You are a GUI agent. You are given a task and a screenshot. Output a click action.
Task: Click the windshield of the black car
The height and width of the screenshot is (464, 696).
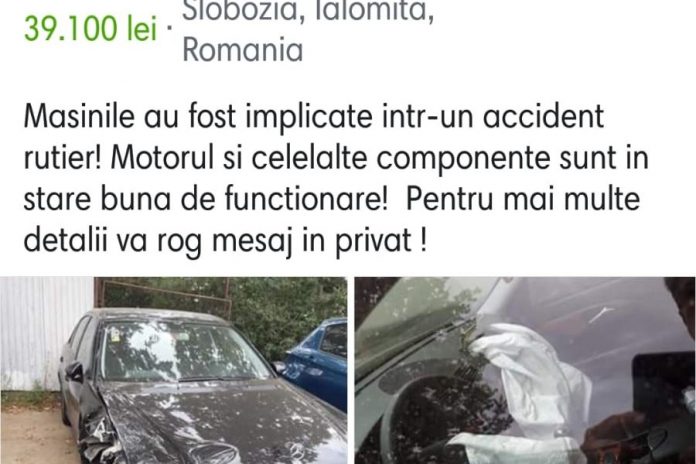click(x=184, y=351)
